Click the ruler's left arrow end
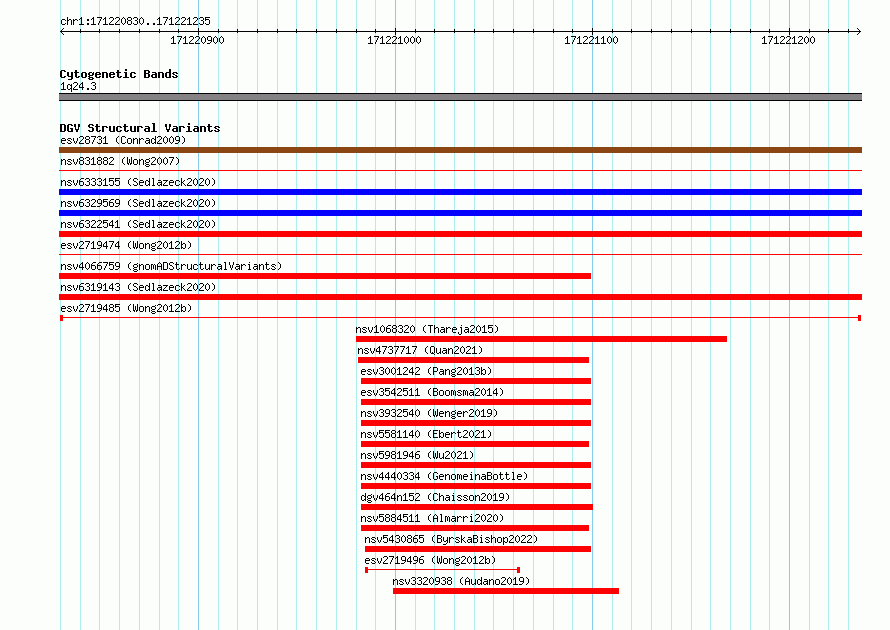The width and height of the screenshot is (890, 630). tap(62, 31)
